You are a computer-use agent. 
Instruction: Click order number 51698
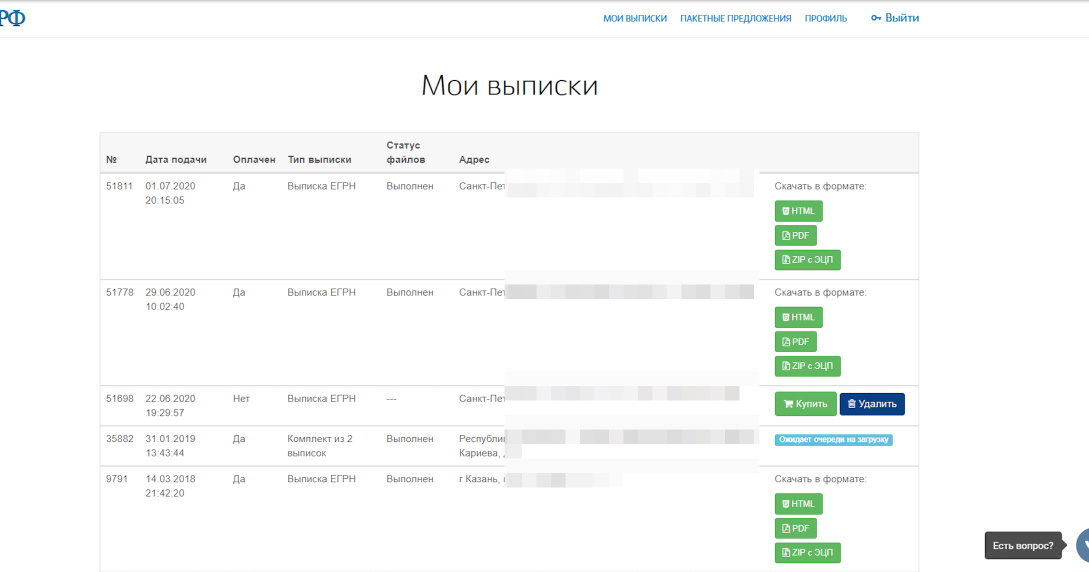pos(119,398)
